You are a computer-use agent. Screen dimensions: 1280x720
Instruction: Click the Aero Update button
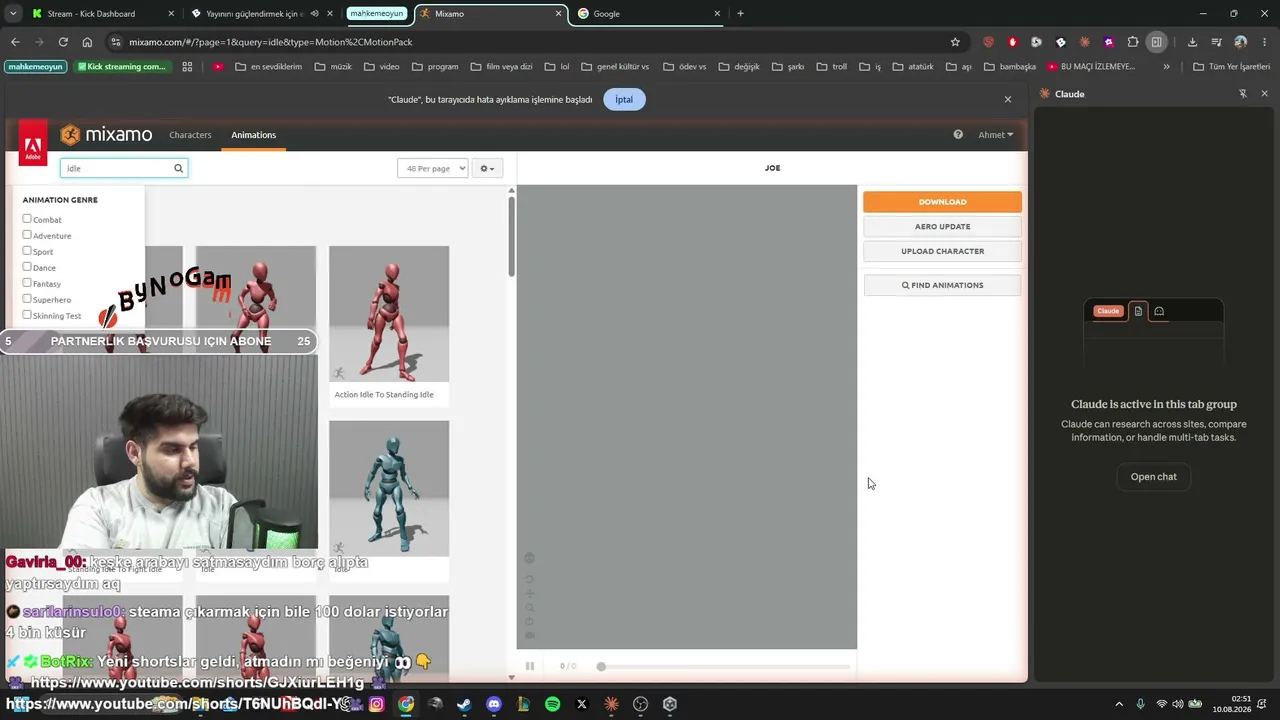click(942, 226)
